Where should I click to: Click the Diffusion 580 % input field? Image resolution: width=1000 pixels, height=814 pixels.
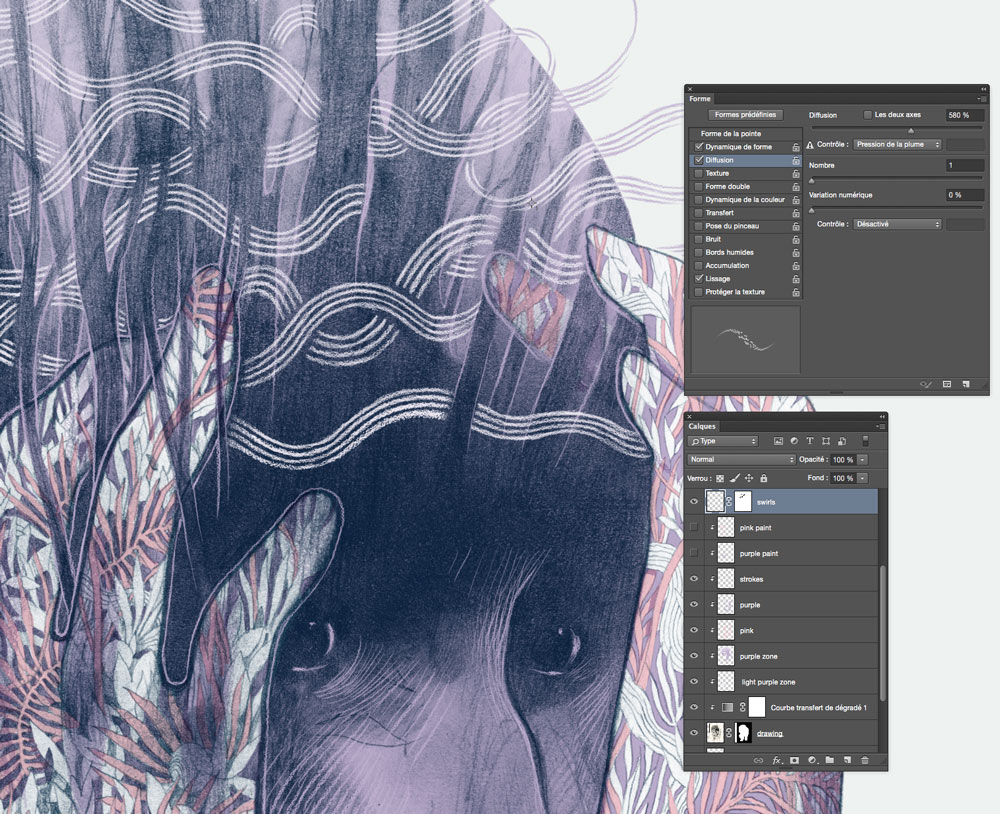coord(964,115)
